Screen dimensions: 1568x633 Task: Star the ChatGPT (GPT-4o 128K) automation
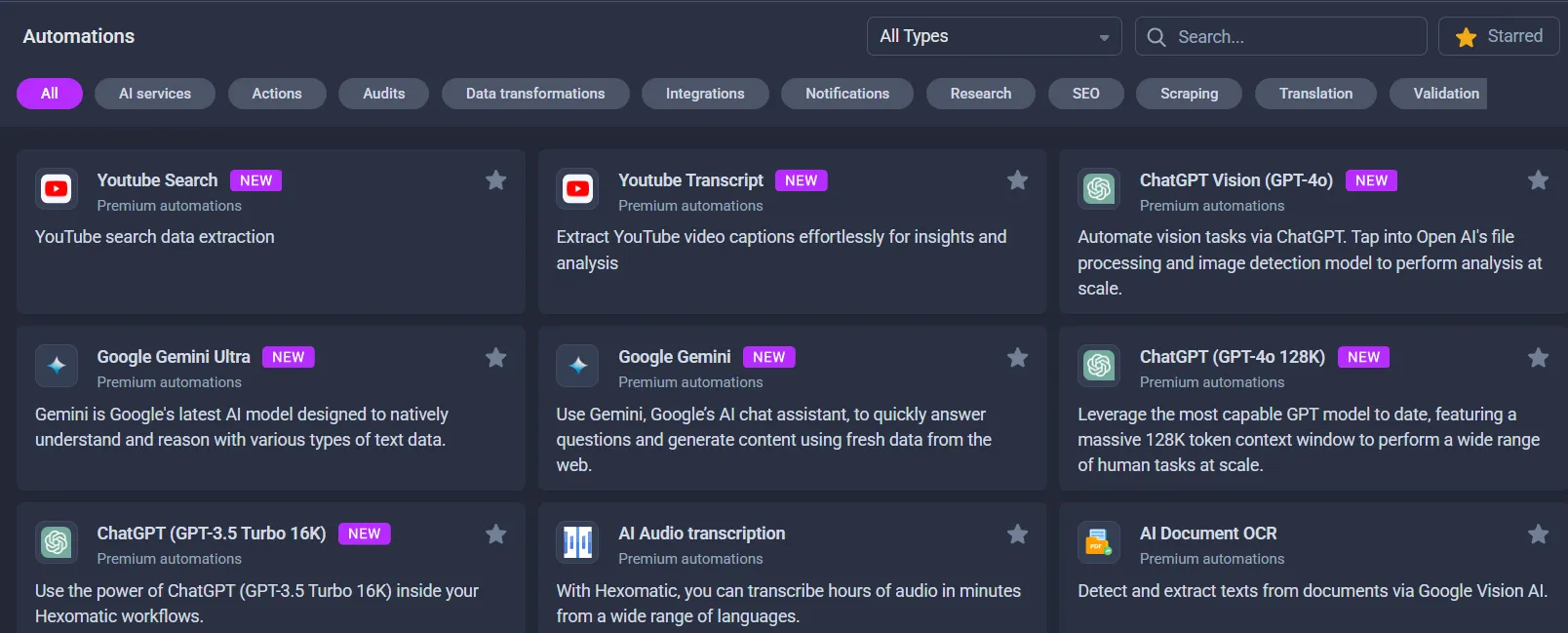click(x=1538, y=358)
